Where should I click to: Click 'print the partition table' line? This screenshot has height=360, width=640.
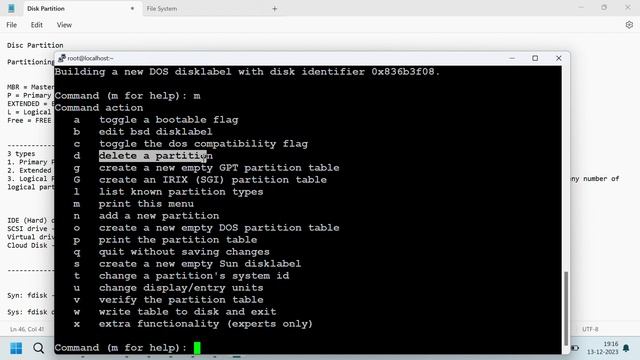click(178, 240)
